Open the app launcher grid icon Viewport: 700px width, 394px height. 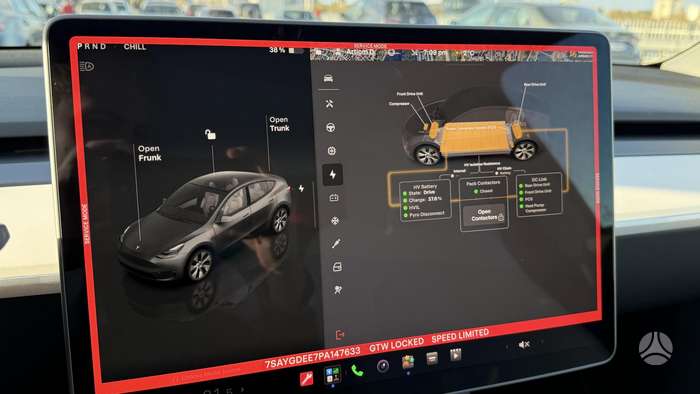(332, 374)
